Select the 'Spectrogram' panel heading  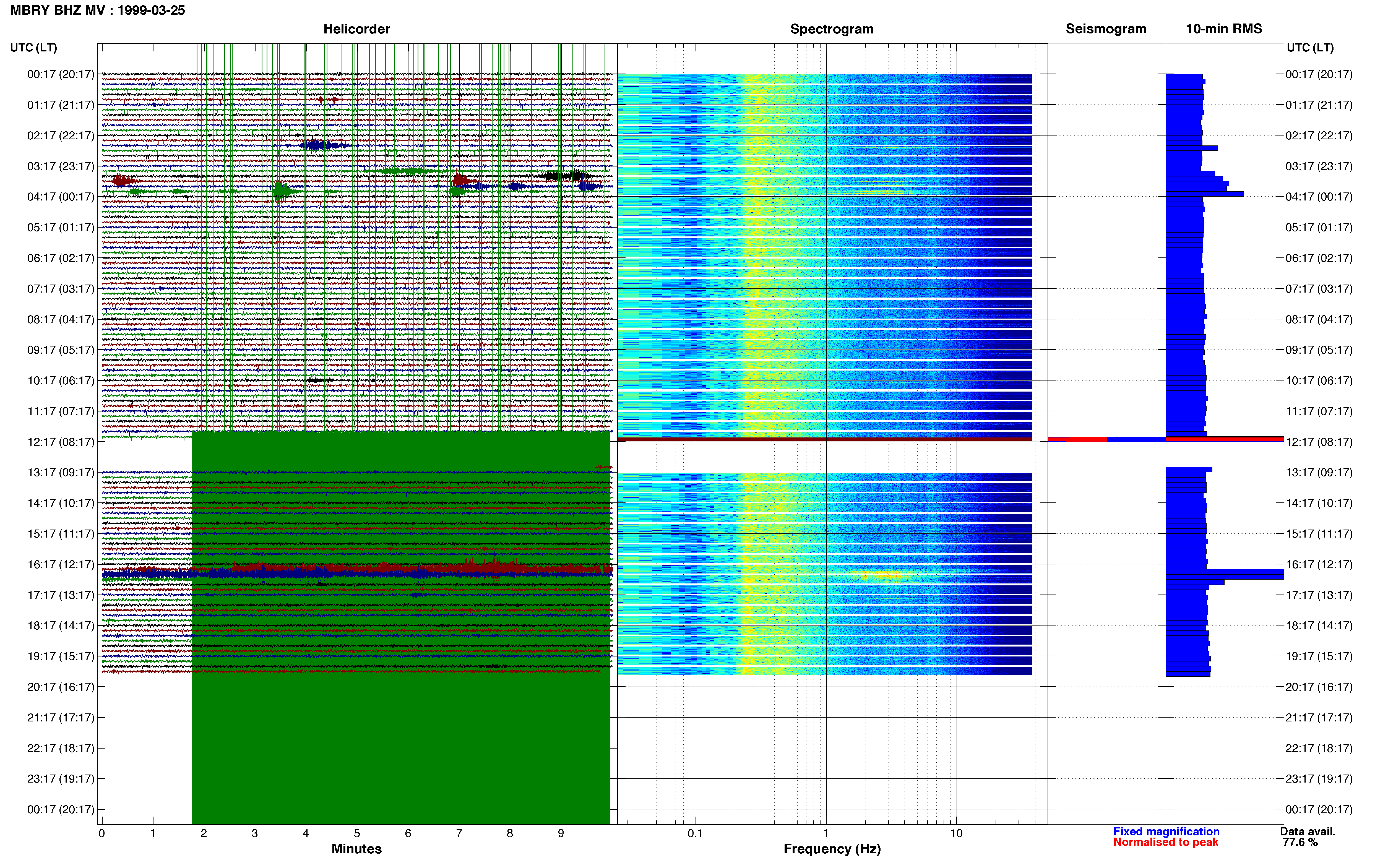[x=832, y=29]
